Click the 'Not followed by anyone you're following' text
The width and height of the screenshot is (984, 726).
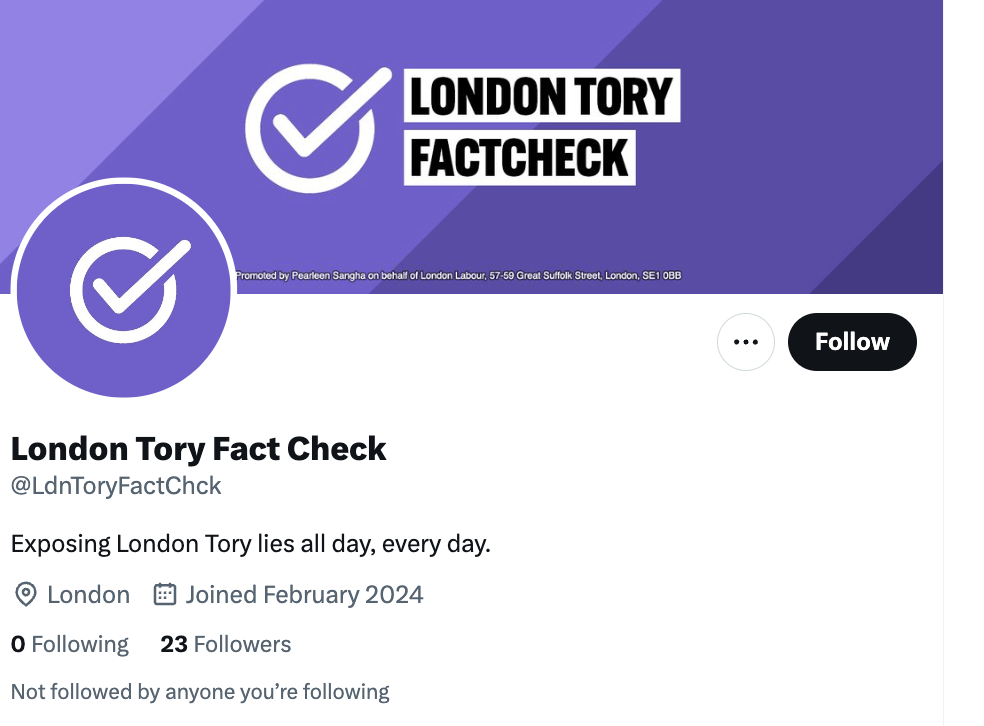[200, 692]
